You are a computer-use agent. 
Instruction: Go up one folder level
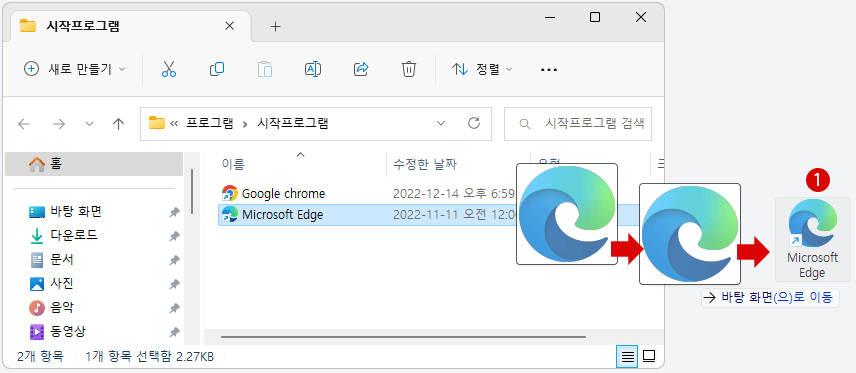(x=118, y=124)
